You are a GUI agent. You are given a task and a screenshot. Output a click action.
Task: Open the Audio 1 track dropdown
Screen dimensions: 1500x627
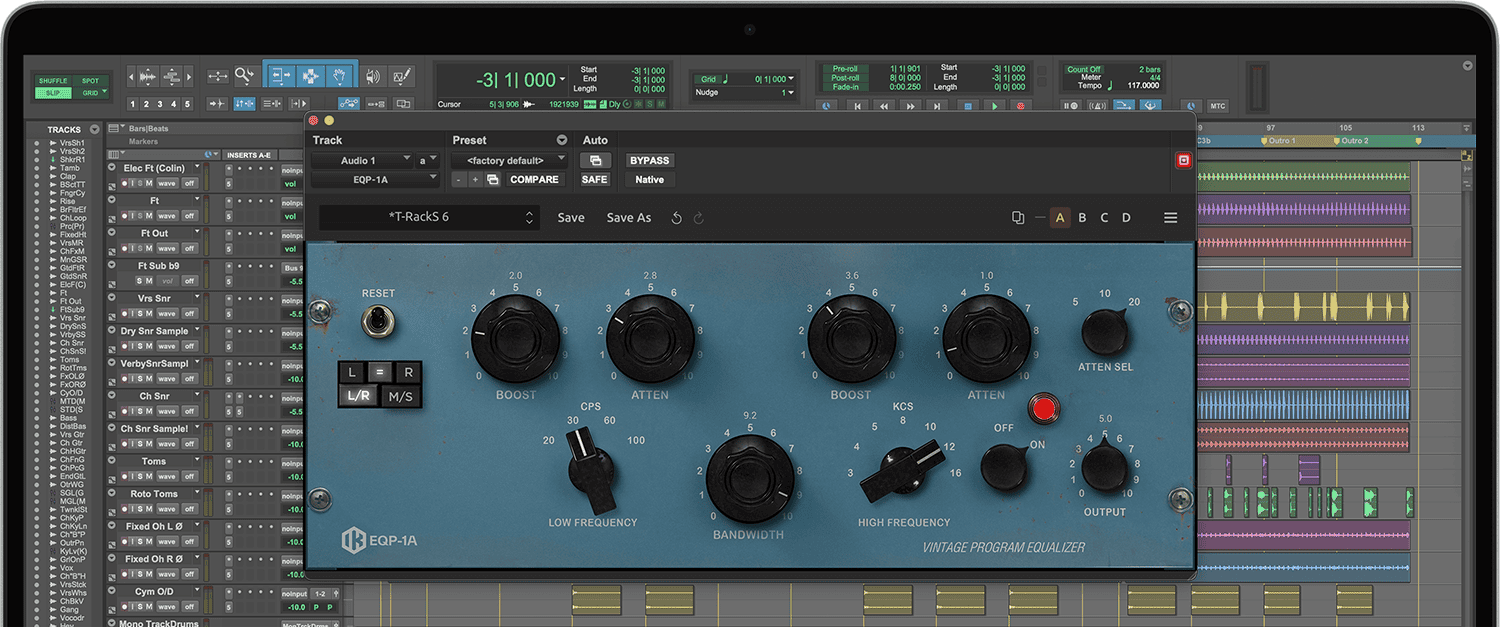368,160
